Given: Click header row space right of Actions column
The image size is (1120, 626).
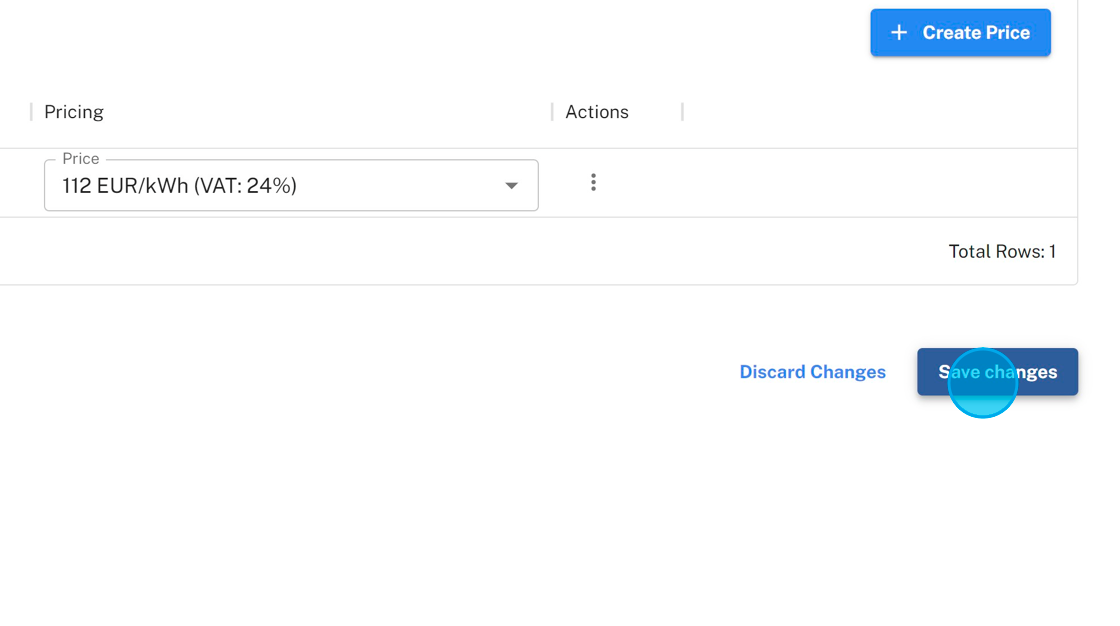Looking at the screenshot, I should (880, 112).
